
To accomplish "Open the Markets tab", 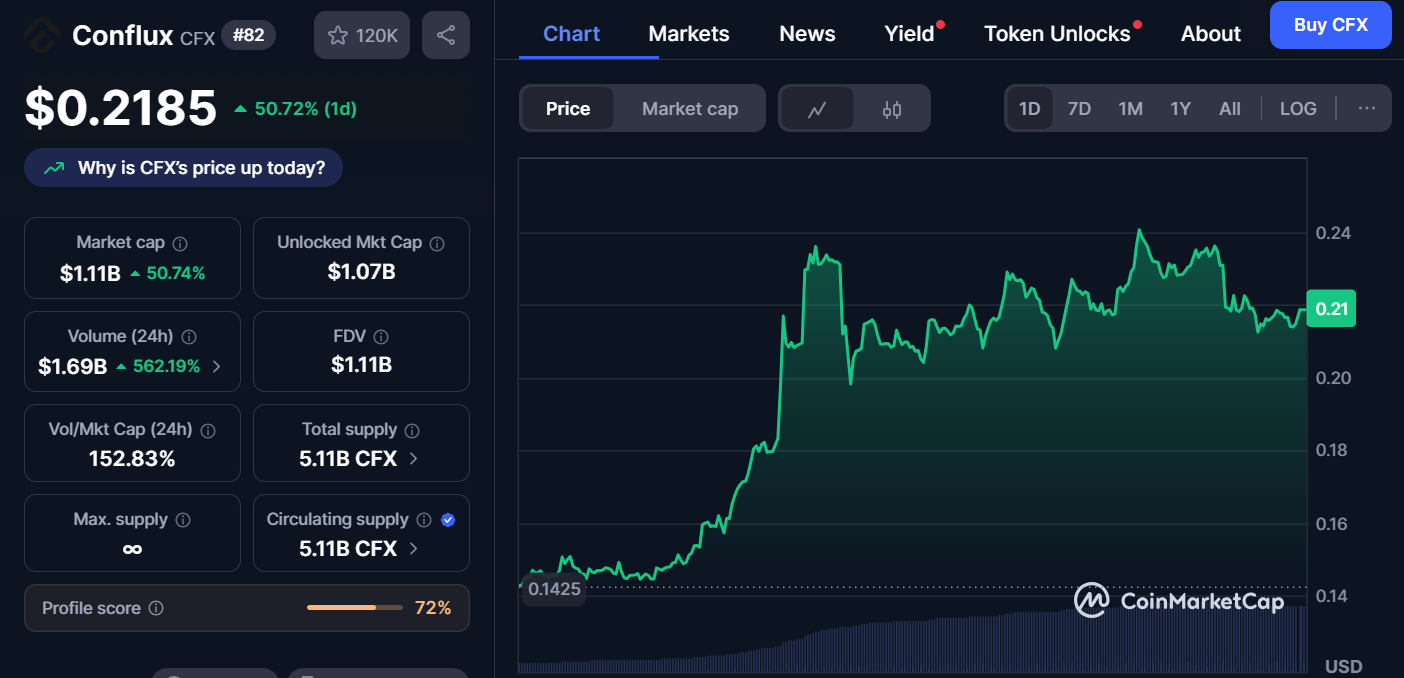I will click(x=689, y=34).
